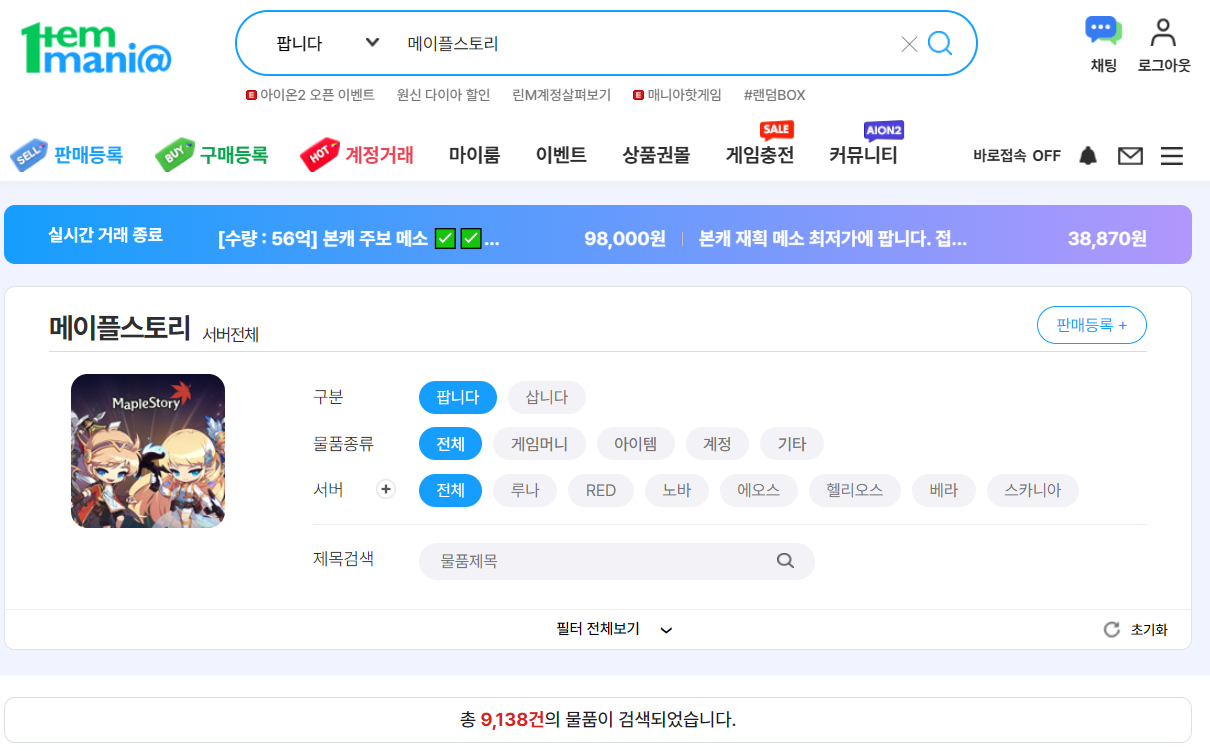Click the 9,138건 result count text
The image size is (1210, 751).
513,720
